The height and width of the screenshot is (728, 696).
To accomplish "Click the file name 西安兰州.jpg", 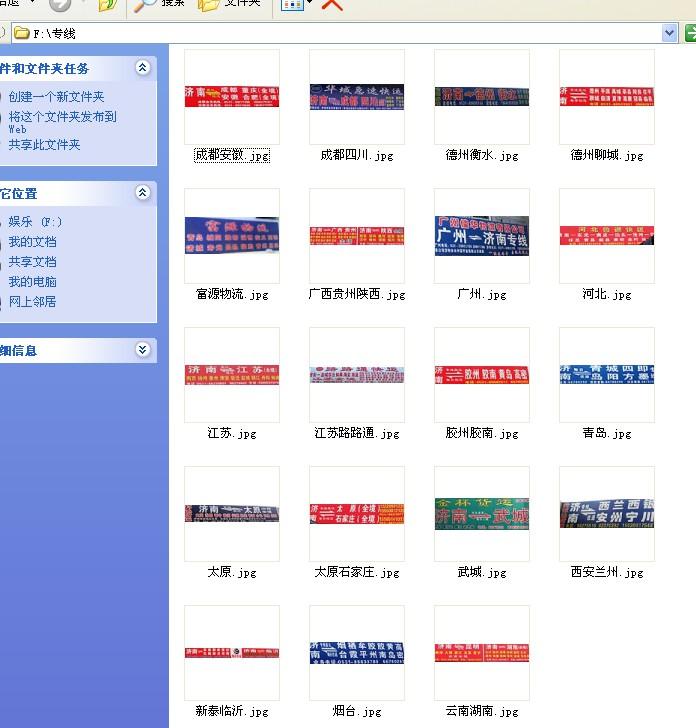I will [607, 572].
